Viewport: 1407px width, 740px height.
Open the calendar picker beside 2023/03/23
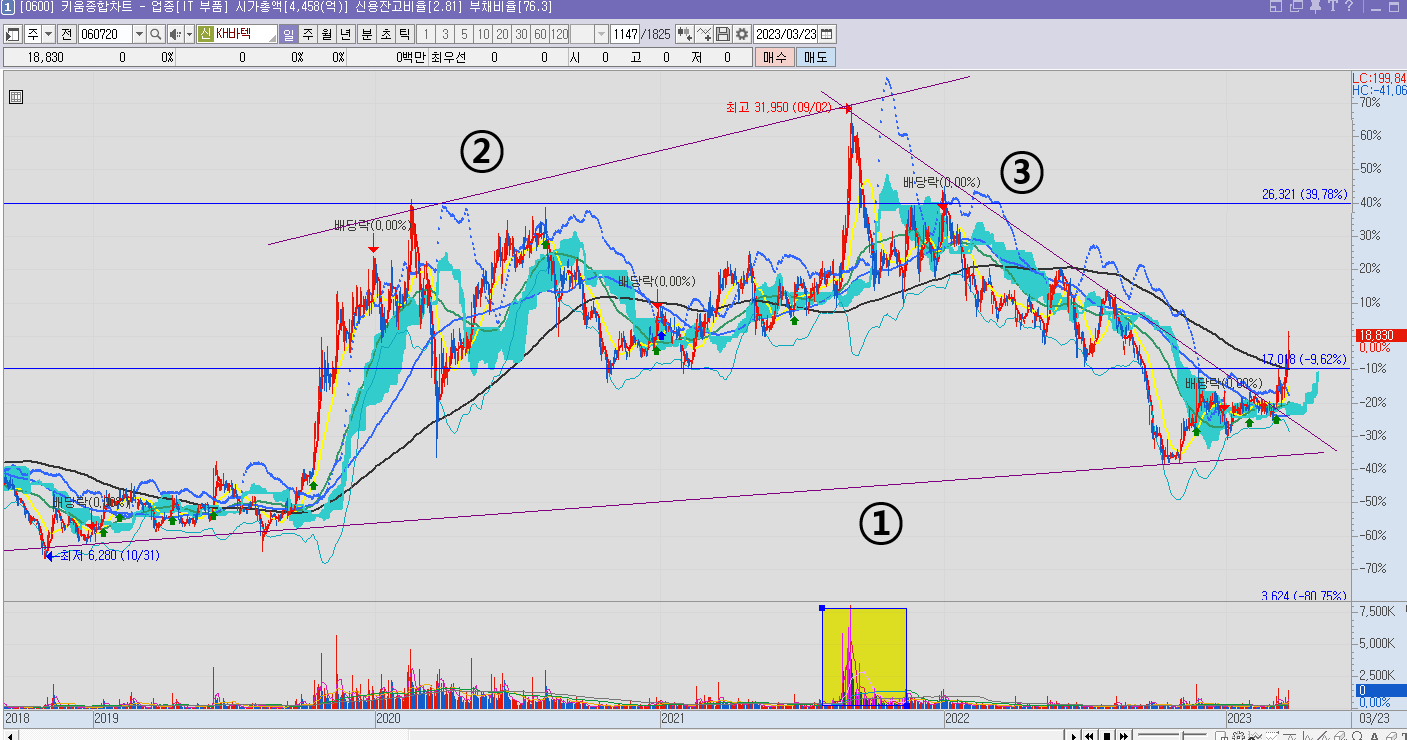click(x=827, y=34)
